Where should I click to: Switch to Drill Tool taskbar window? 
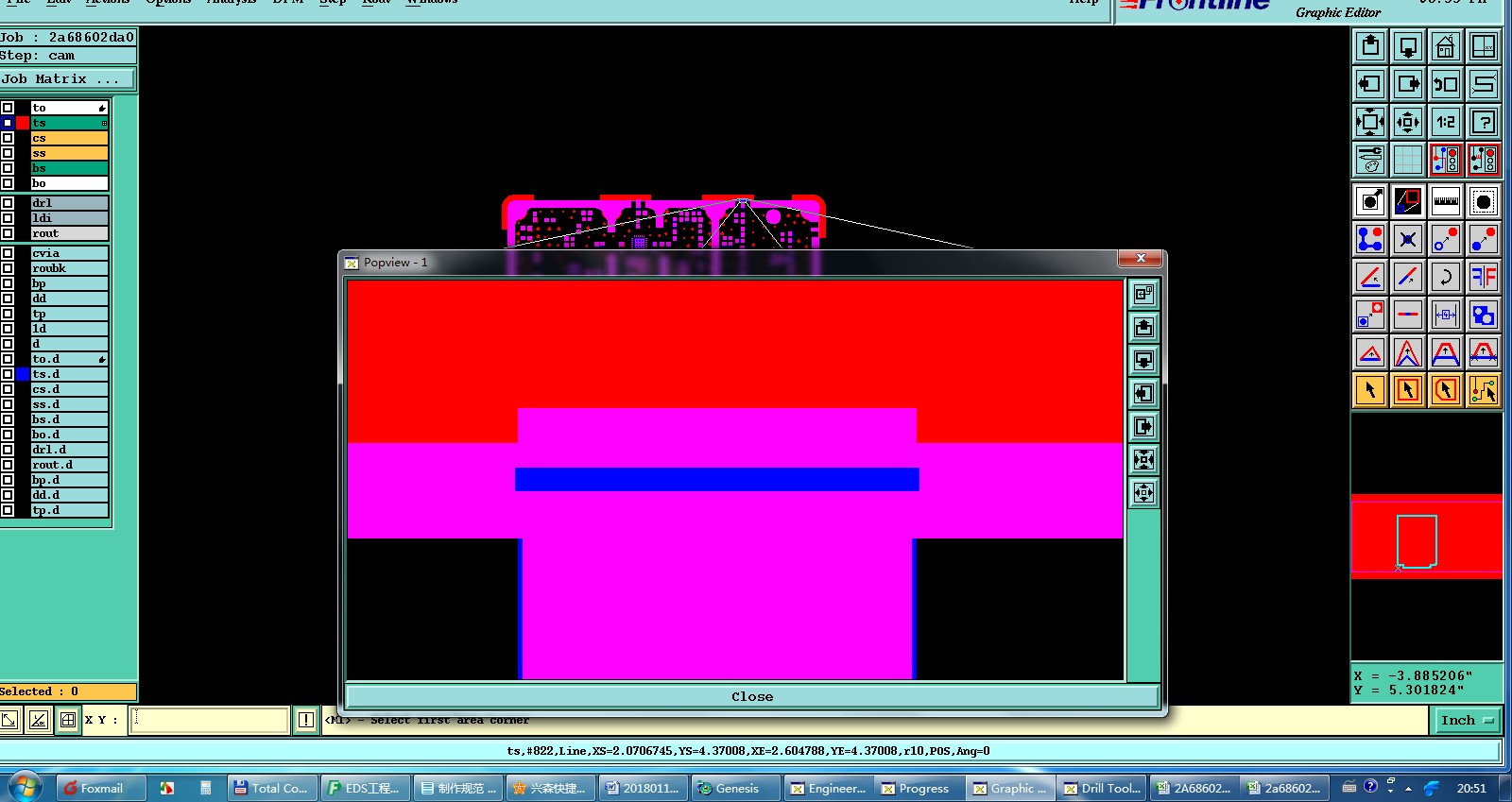(x=1102, y=788)
